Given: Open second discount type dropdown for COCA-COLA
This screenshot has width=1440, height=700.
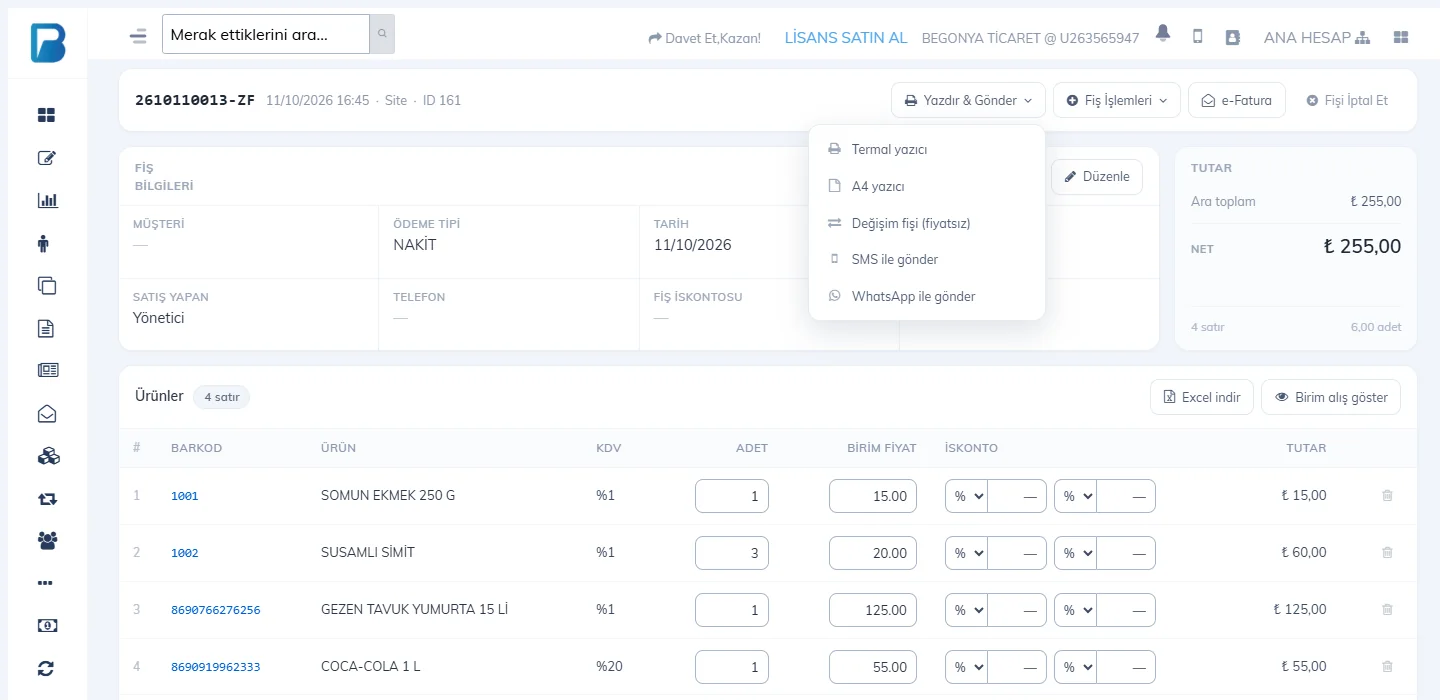Looking at the screenshot, I should (1075, 667).
